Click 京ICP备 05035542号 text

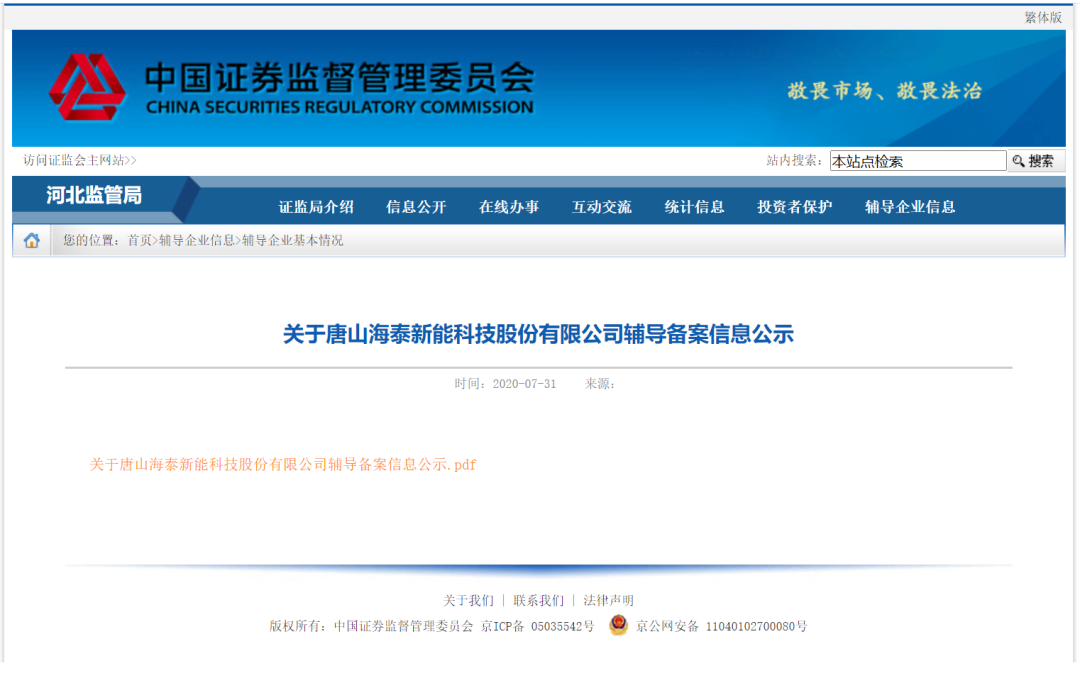click(x=537, y=626)
